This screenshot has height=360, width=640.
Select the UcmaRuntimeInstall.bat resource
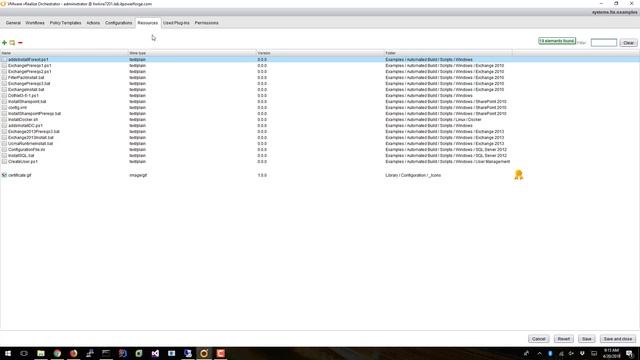coord(31,144)
